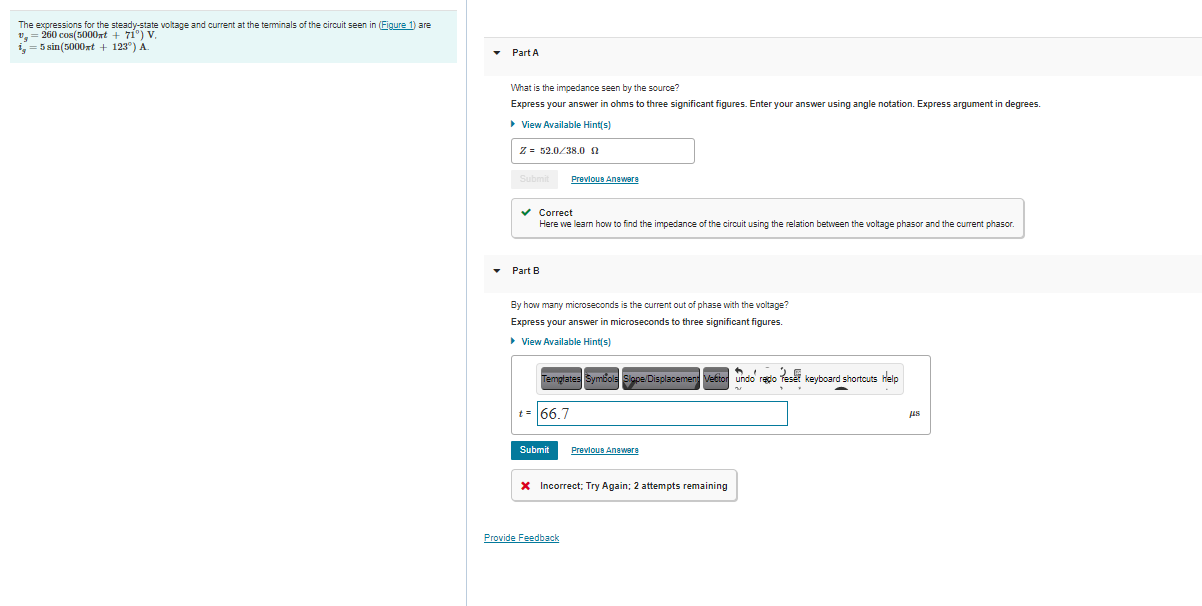The height and width of the screenshot is (606, 1202).
Task: Open Previous Answers under Part A
Action: click(x=604, y=178)
